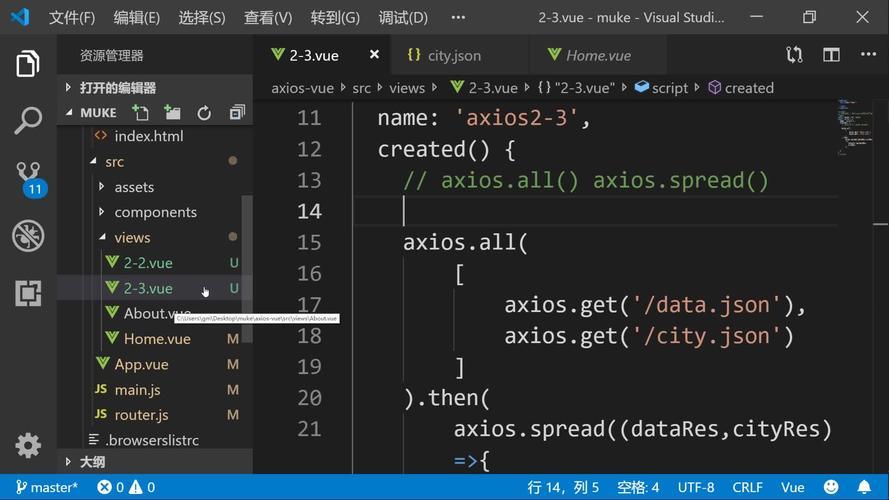The image size is (889, 500).
Task: Switch to the city.json tab
Action: (x=459, y=55)
